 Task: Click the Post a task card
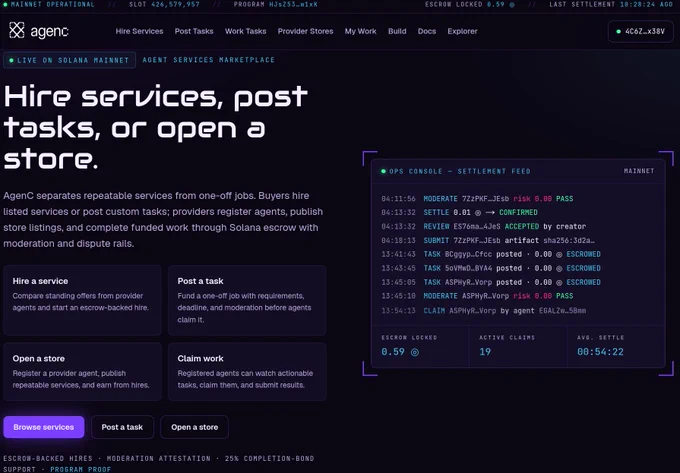pyautogui.click(x=247, y=300)
